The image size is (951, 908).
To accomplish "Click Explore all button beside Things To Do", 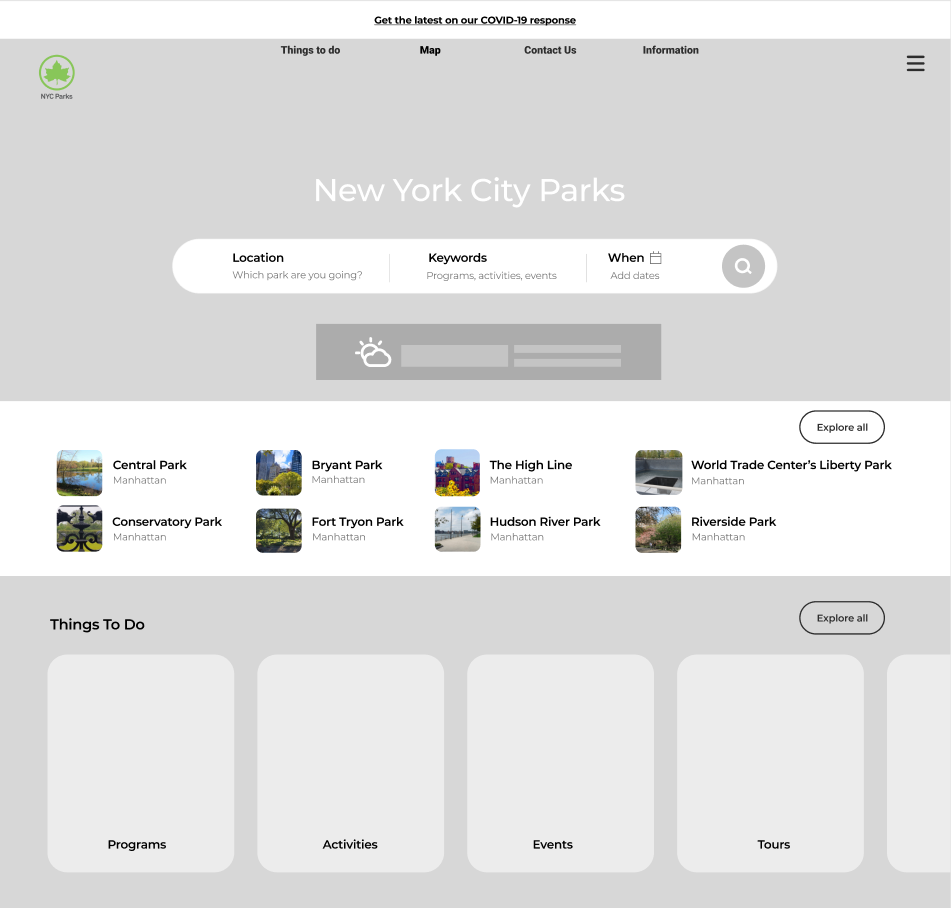I will click(x=842, y=618).
